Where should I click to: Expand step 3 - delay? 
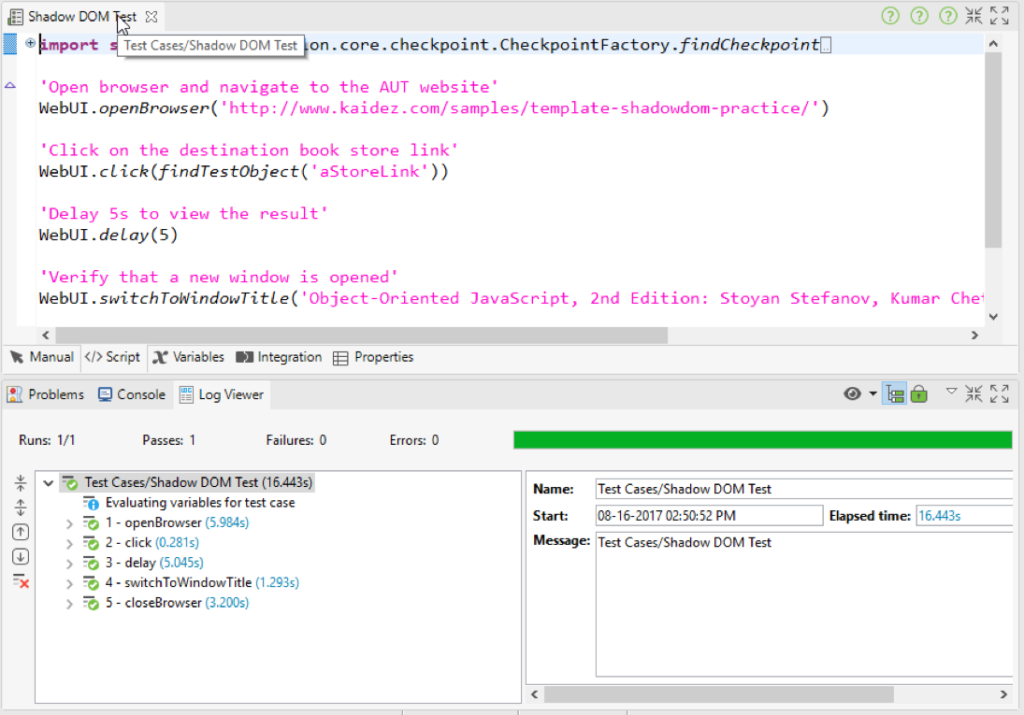tap(69, 564)
